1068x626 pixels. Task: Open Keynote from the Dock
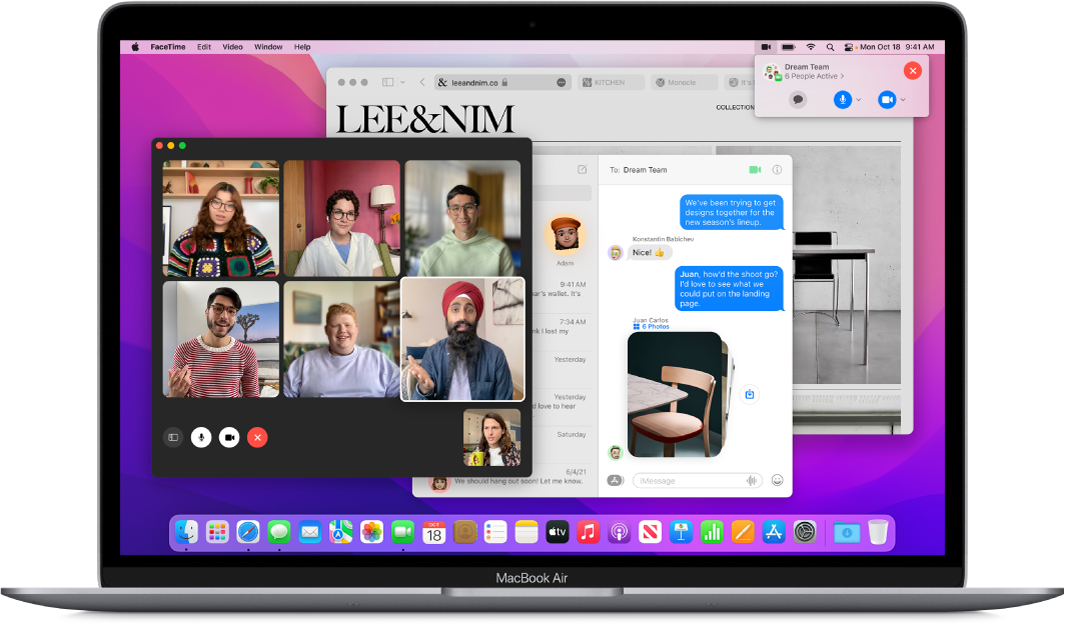point(681,532)
